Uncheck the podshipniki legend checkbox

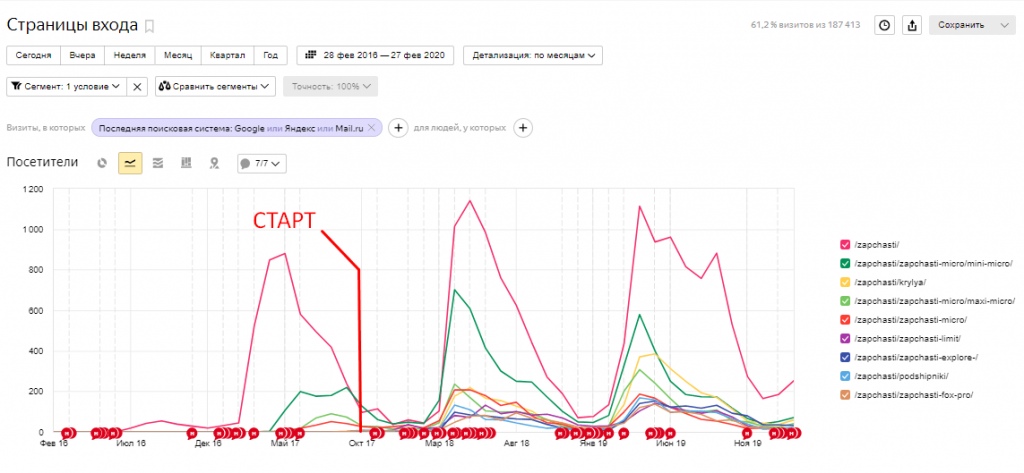[844, 376]
